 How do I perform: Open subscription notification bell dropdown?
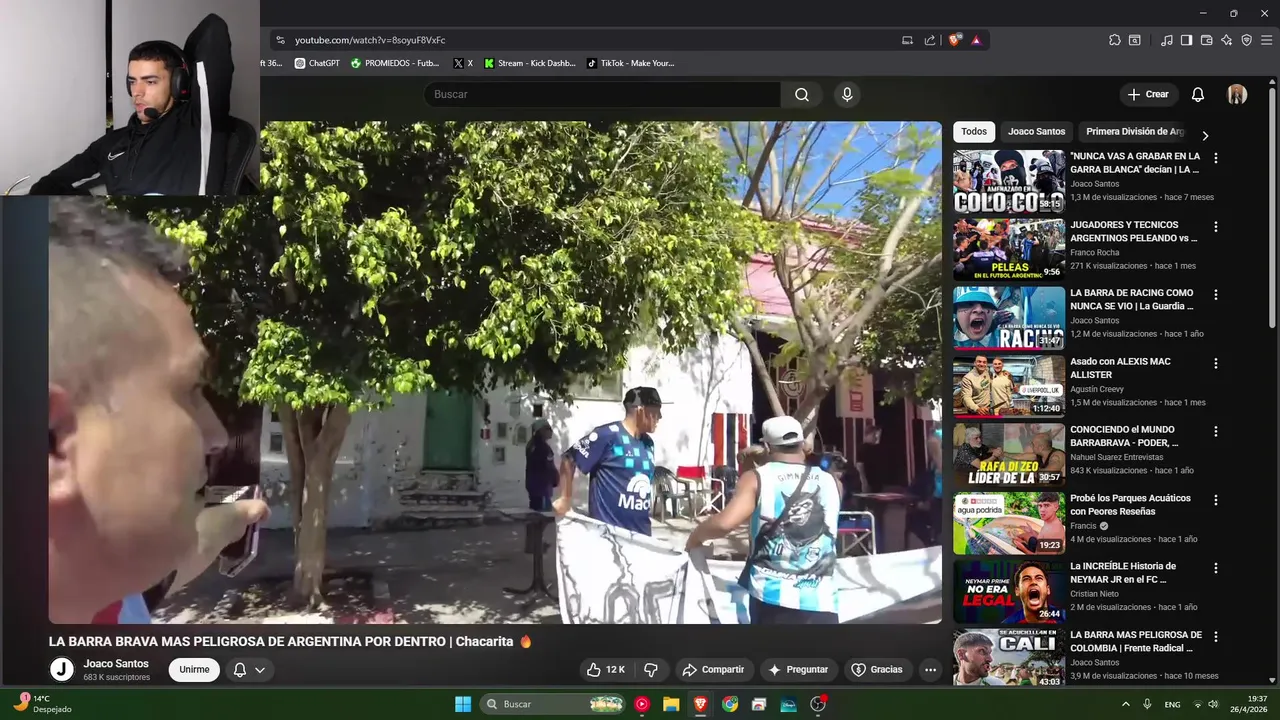coord(249,670)
